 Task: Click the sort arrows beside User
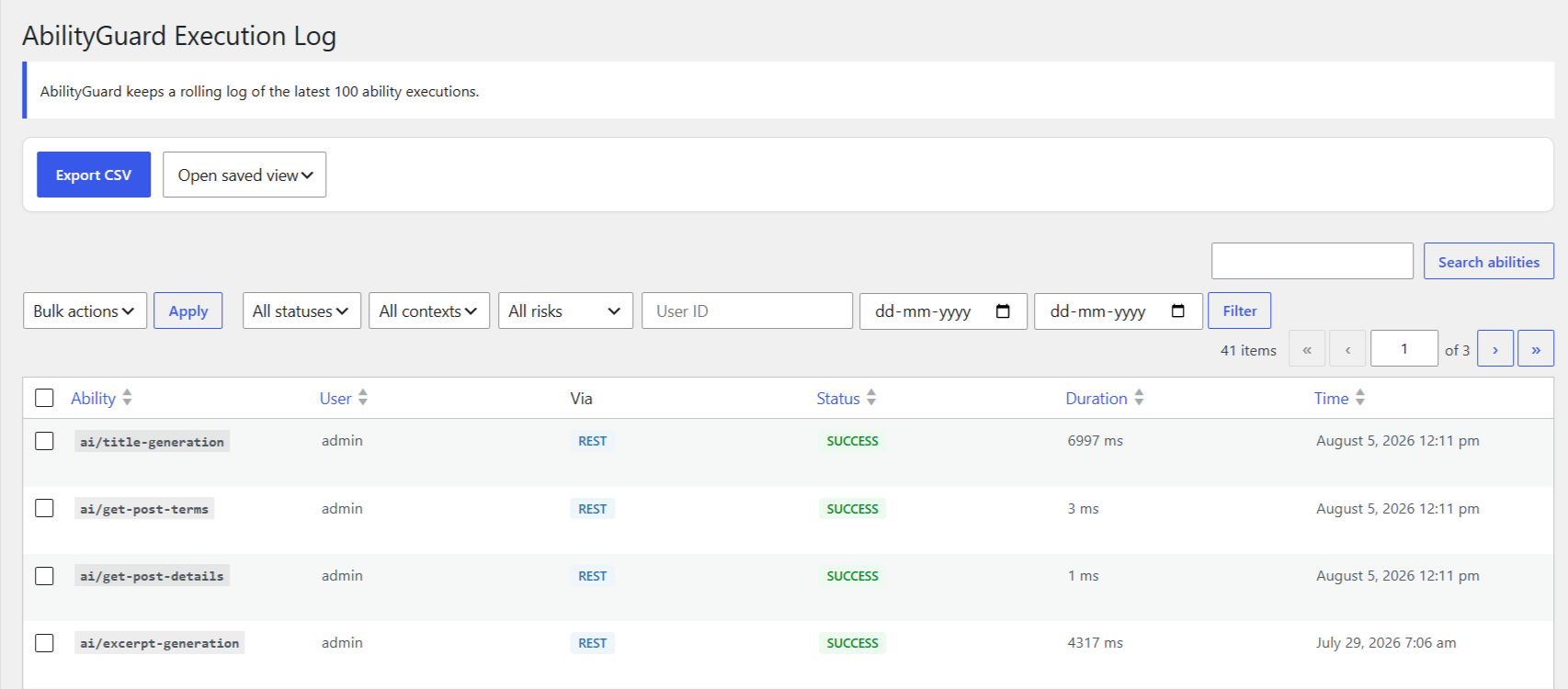point(363,397)
